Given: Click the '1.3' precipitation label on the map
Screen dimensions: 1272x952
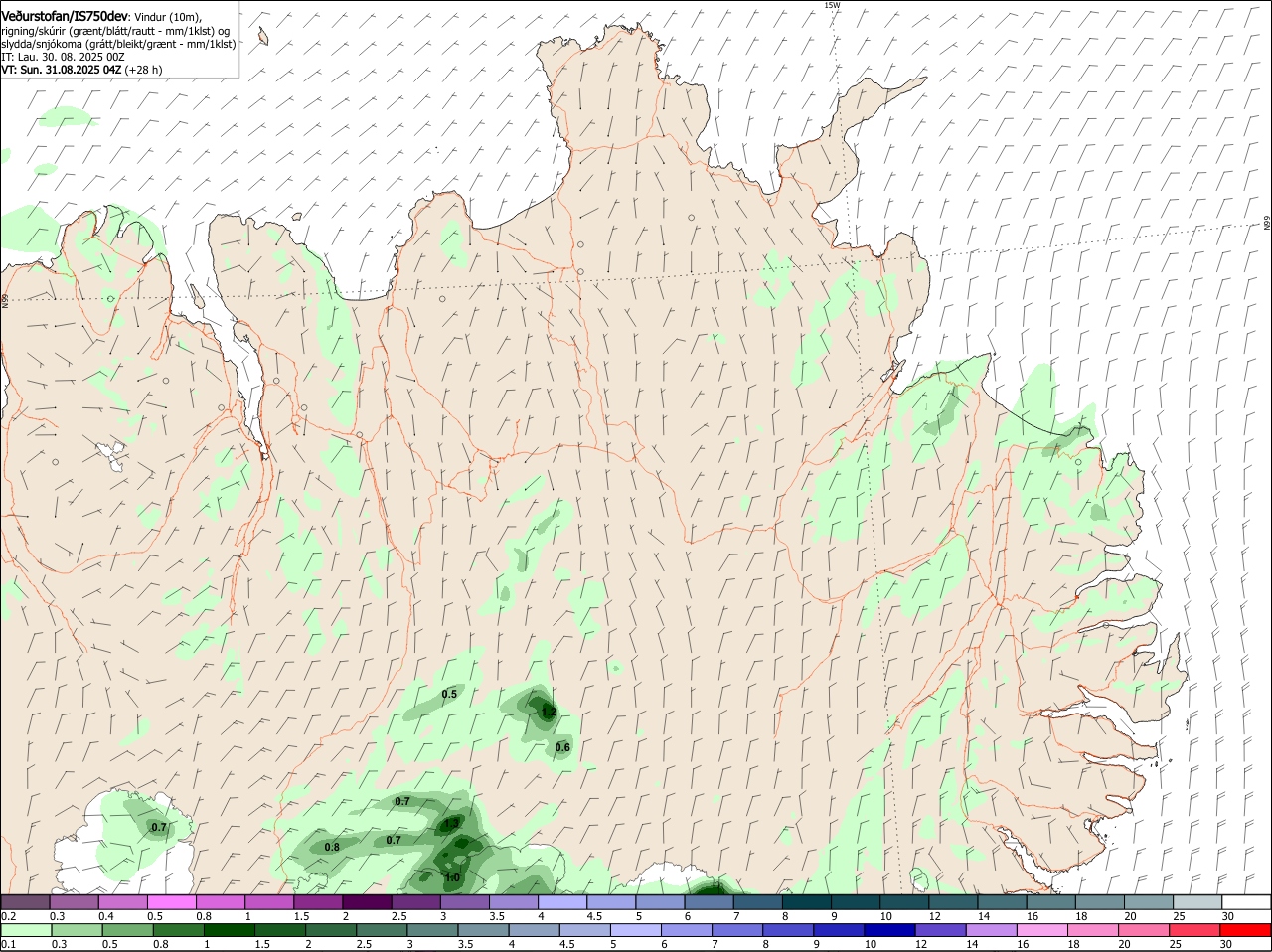Looking at the screenshot, I should 451,824.
